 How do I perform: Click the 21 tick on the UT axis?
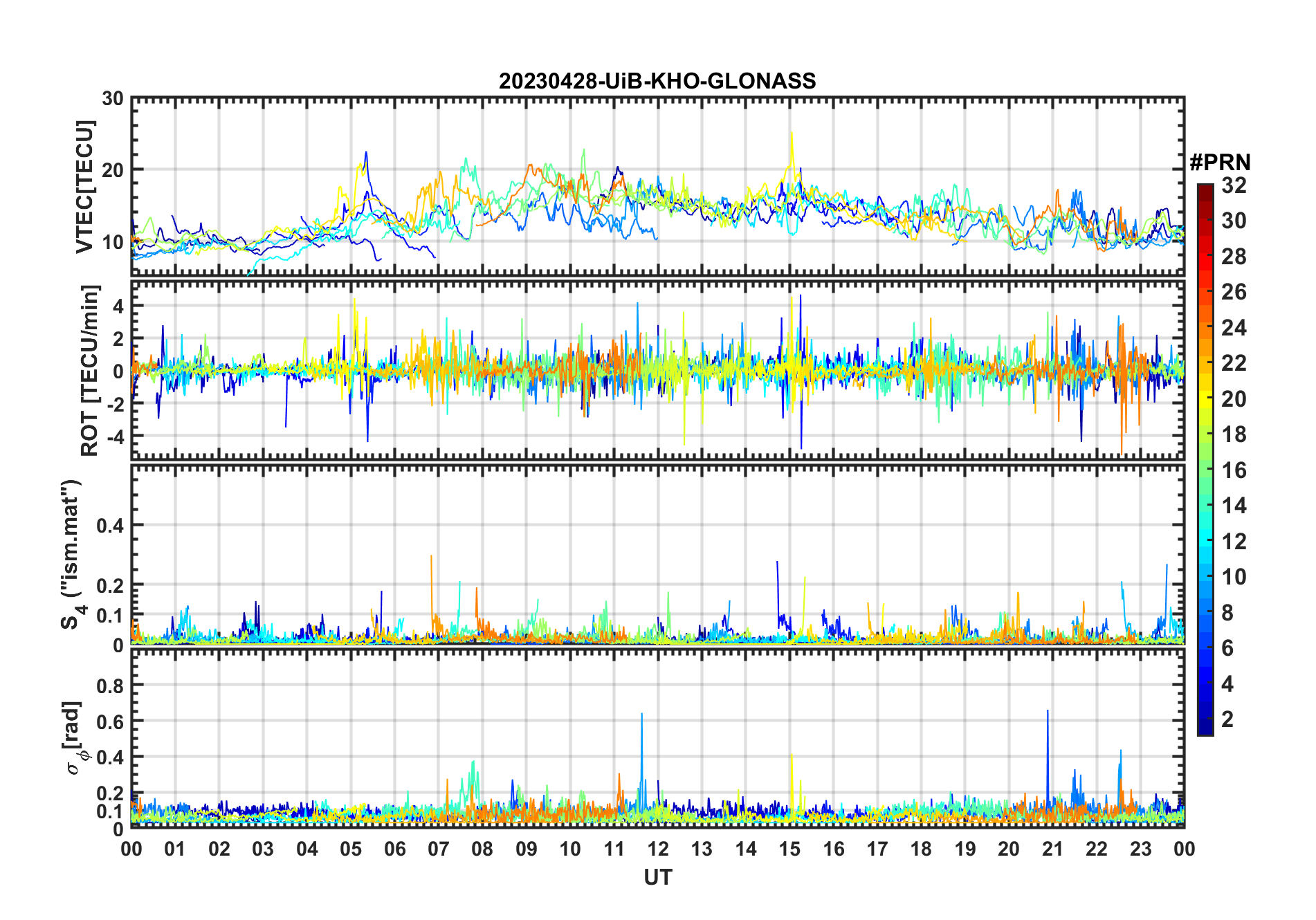tap(1052, 849)
